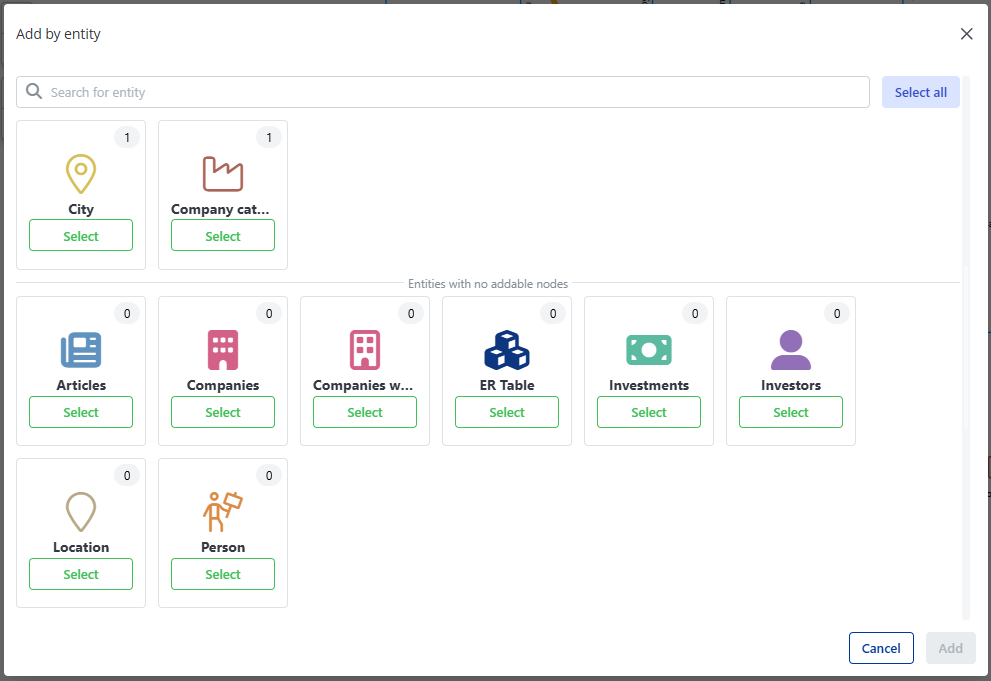
Task: Click the Investments money bill icon
Action: pos(648,350)
